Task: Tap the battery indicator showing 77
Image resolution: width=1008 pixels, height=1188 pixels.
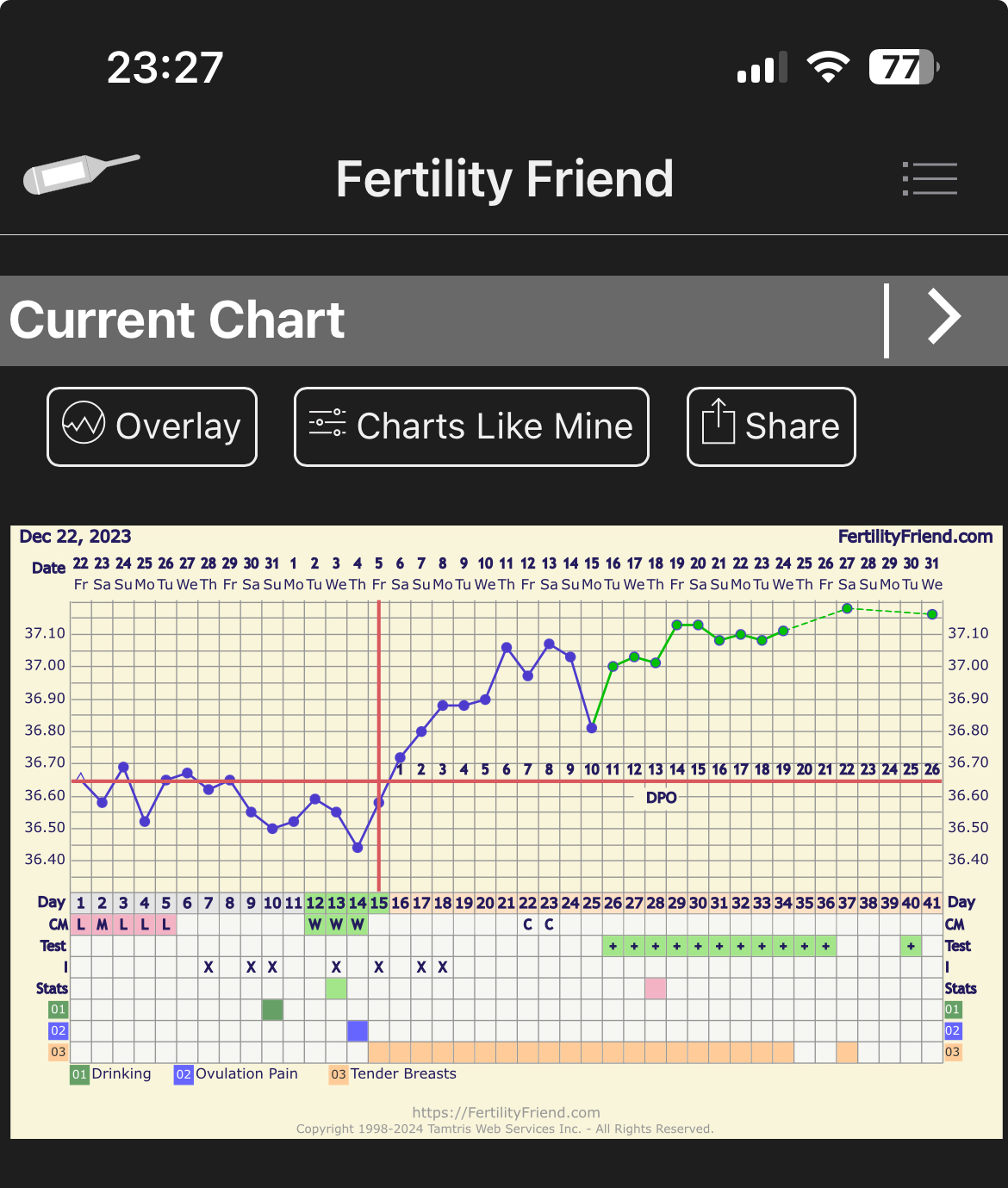Action: pos(902,67)
